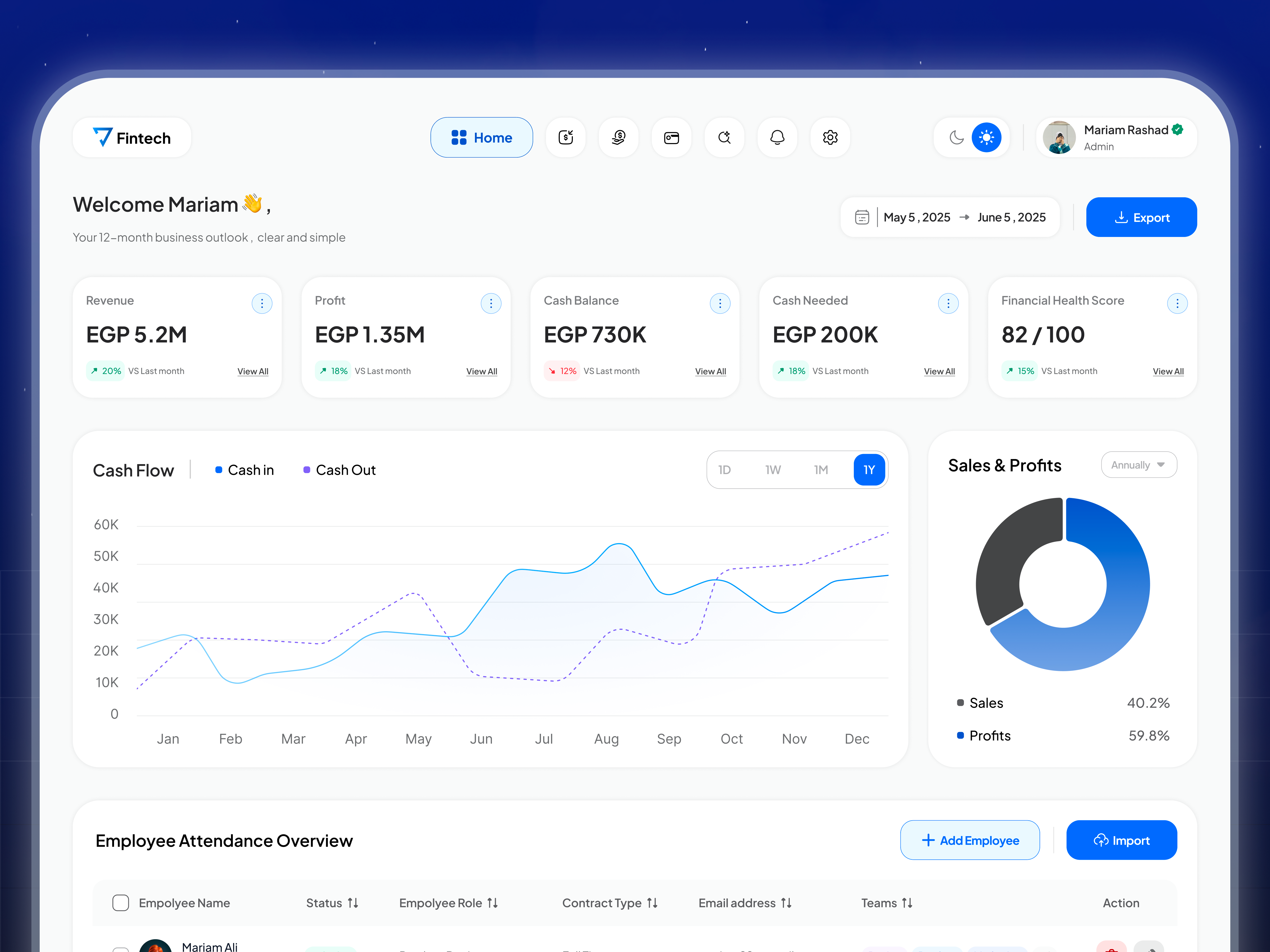1270x952 pixels.
Task: Click the Profits legend entry
Action: (x=984, y=736)
